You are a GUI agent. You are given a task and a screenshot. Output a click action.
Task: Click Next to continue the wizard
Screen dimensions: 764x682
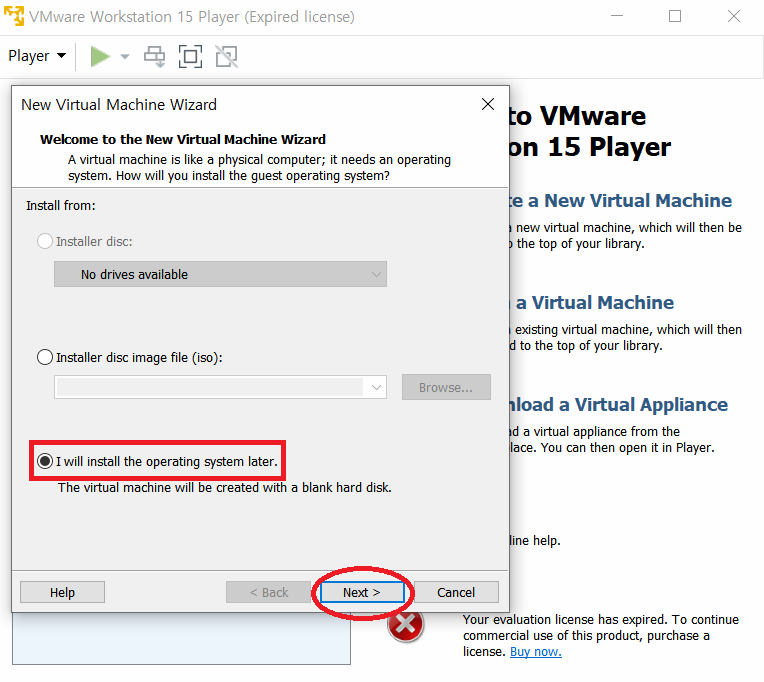pyautogui.click(x=362, y=592)
